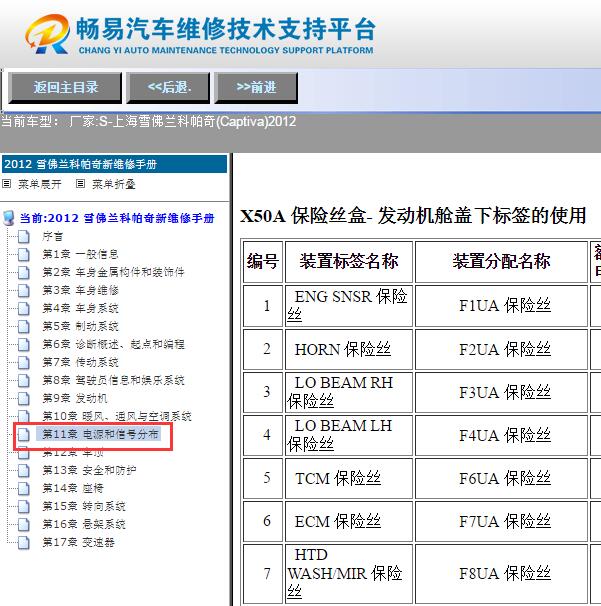601x606 pixels.
Task: Click the F1UA 保险丝 cell
Action: coord(501,306)
